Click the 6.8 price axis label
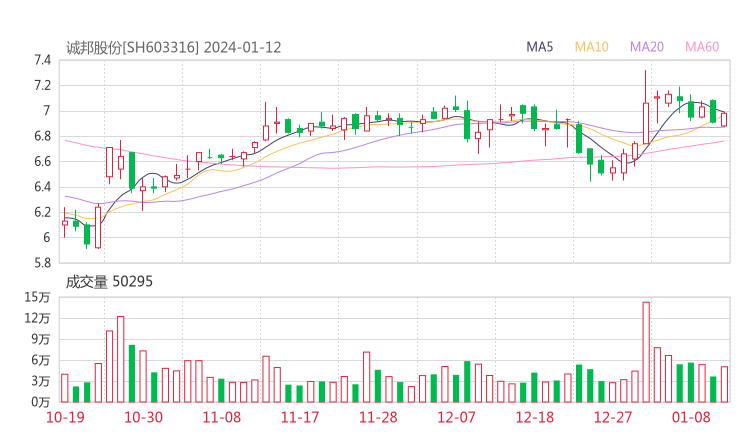 pos(42,136)
